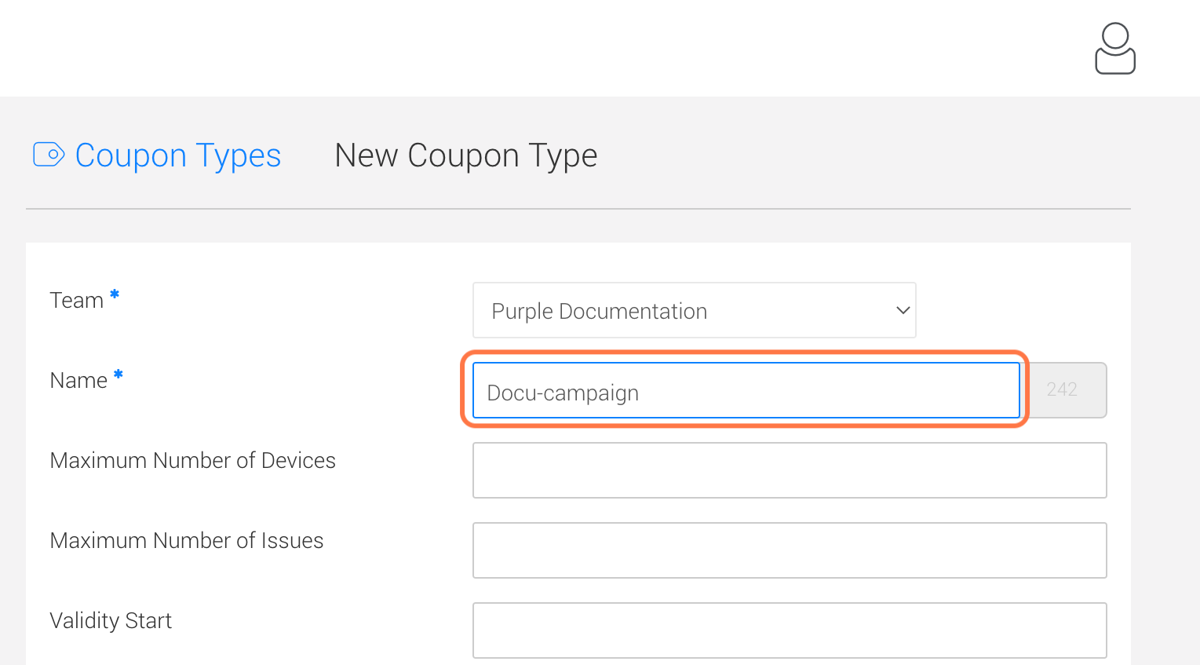
Task: Open the Validity Start date field
Action: pyautogui.click(x=790, y=630)
